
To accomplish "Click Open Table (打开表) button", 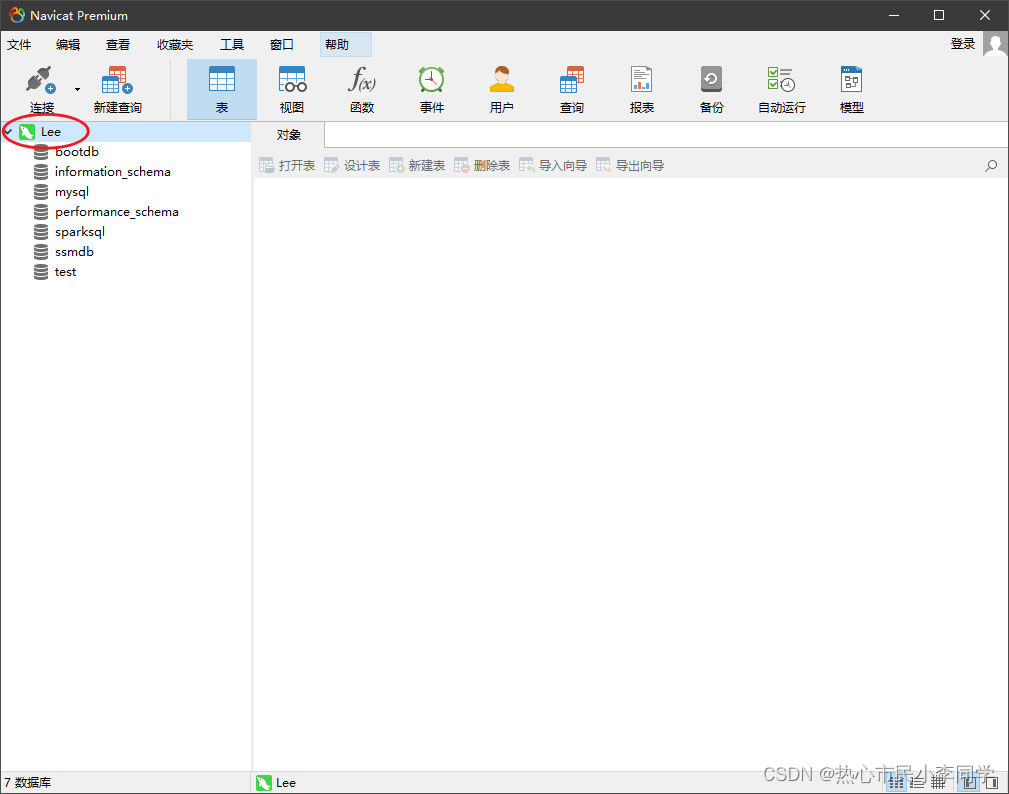I will (x=287, y=166).
